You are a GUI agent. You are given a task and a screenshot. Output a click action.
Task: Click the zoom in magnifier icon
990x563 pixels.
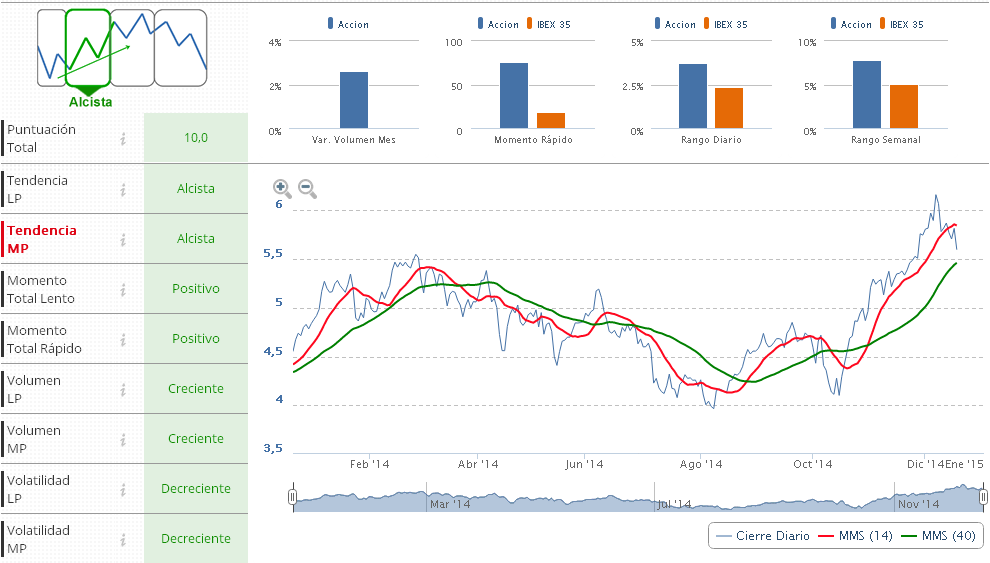(281, 188)
